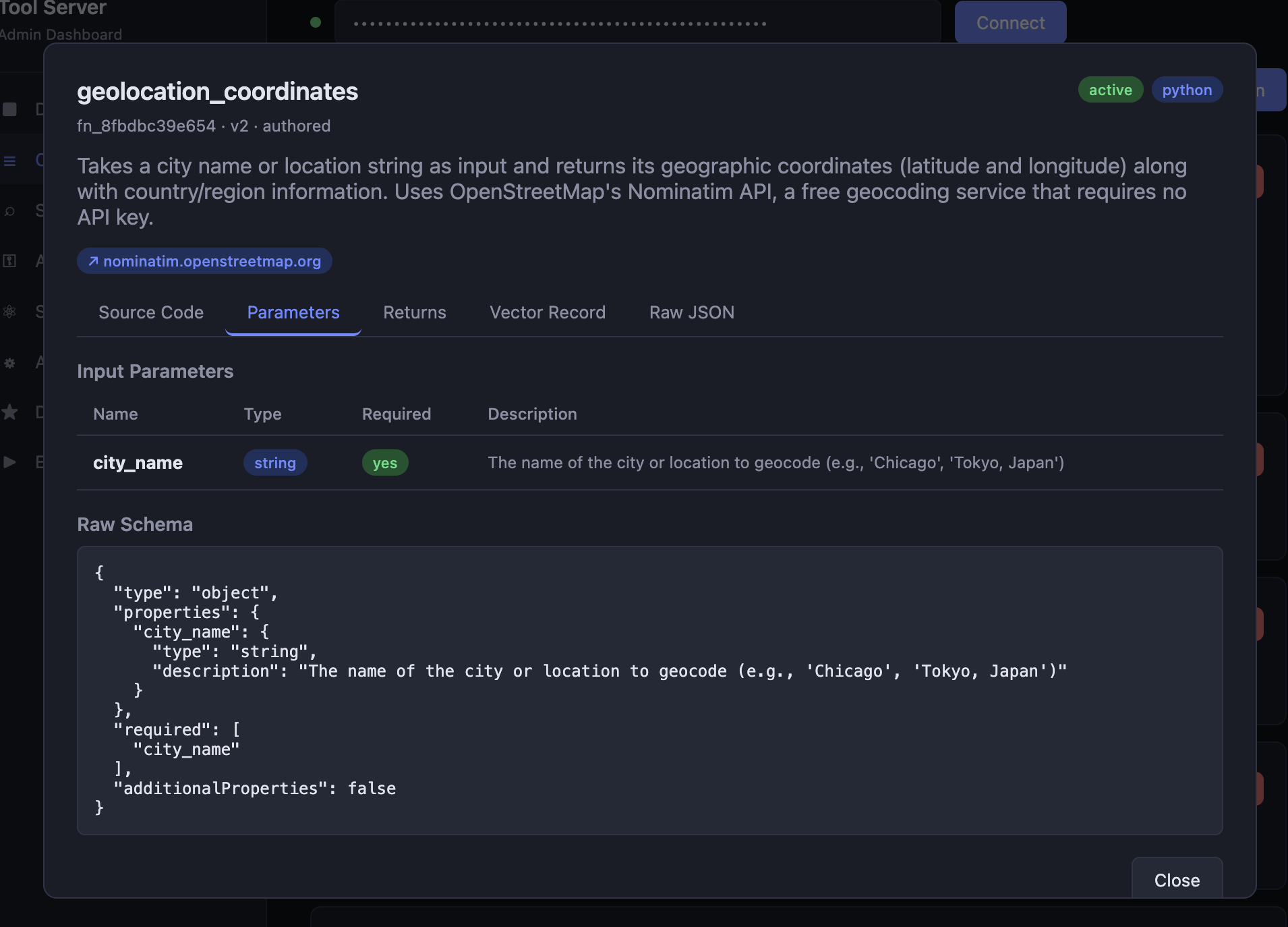This screenshot has height=927, width=1288.
Task: Click the Type column header
Action: point(262,414)
